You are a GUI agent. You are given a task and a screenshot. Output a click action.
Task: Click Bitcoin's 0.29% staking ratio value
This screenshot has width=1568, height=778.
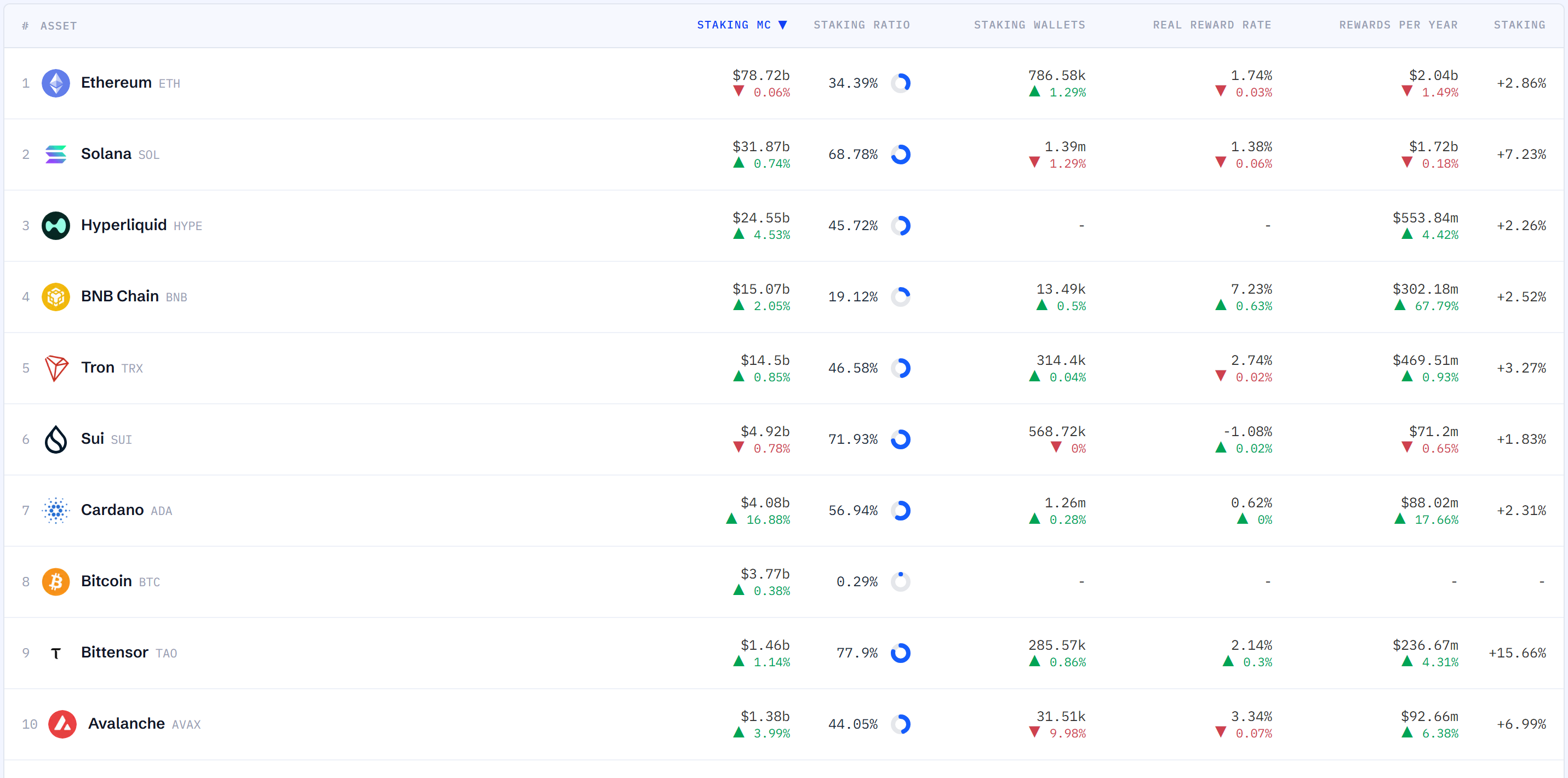tap(857, 581)
